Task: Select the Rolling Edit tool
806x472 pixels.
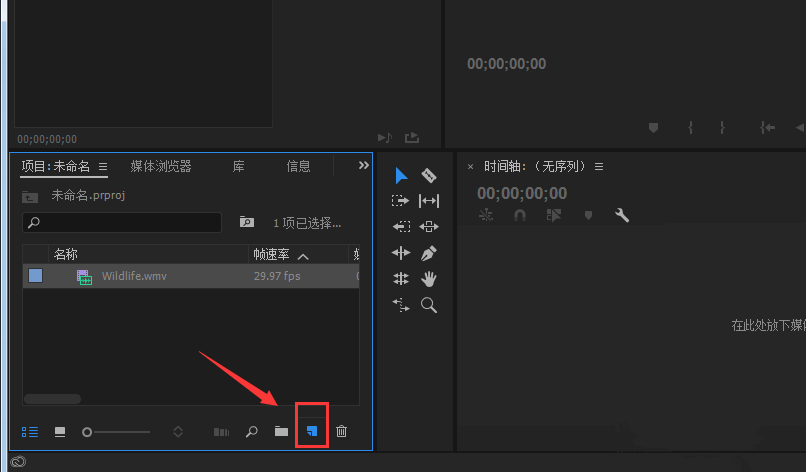Action: (x=401, y=279)
